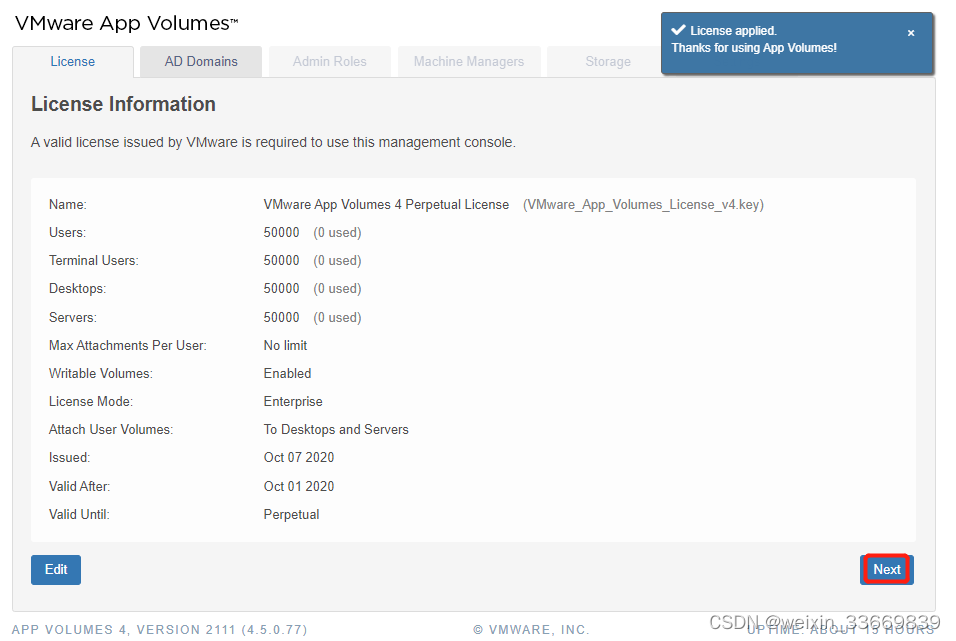The image size is (956, 641).
Task: Click the Edit license button
Action: tap(56, 570)
